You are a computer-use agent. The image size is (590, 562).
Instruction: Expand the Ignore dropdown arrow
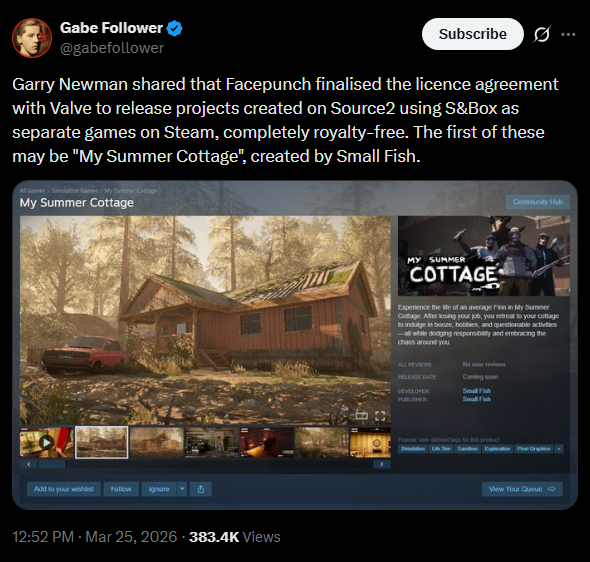182,489
